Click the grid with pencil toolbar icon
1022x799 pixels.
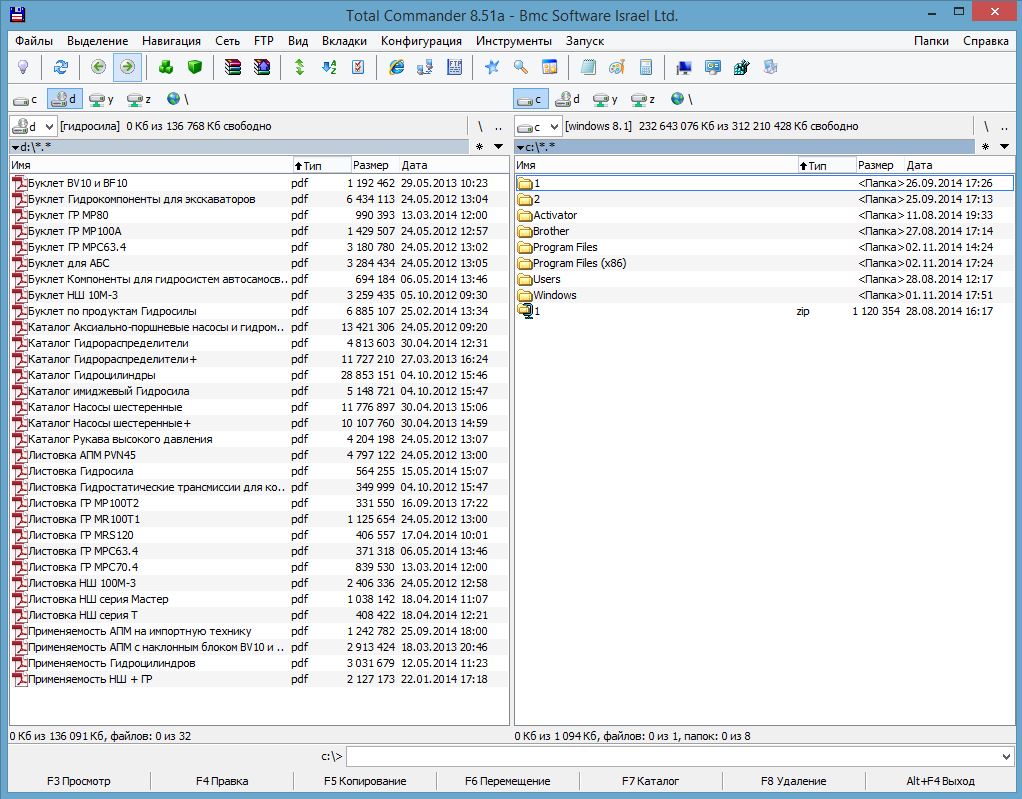[742, 67]
